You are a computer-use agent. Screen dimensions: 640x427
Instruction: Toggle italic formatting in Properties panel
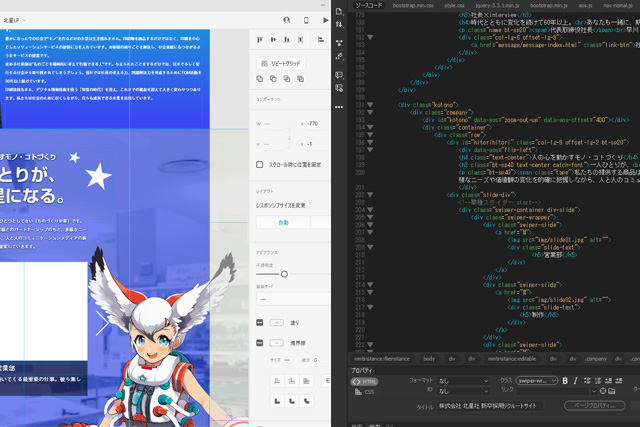pos(576,380)
